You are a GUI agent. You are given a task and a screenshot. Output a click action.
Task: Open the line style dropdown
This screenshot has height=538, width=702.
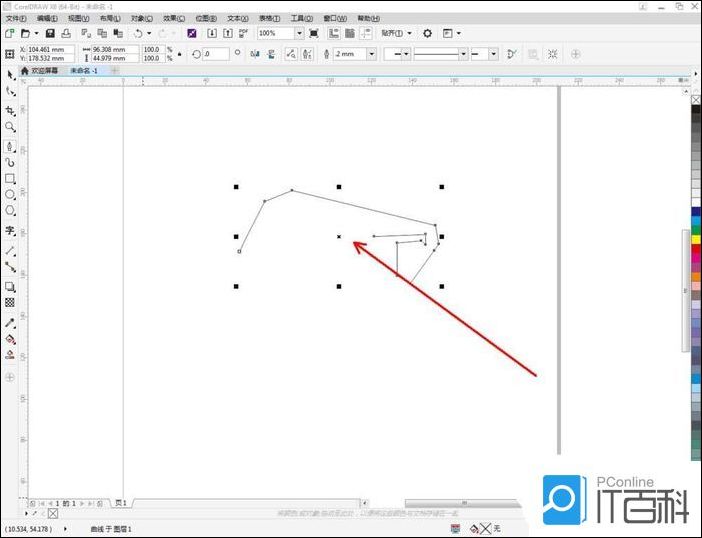(x=463, y=54)
